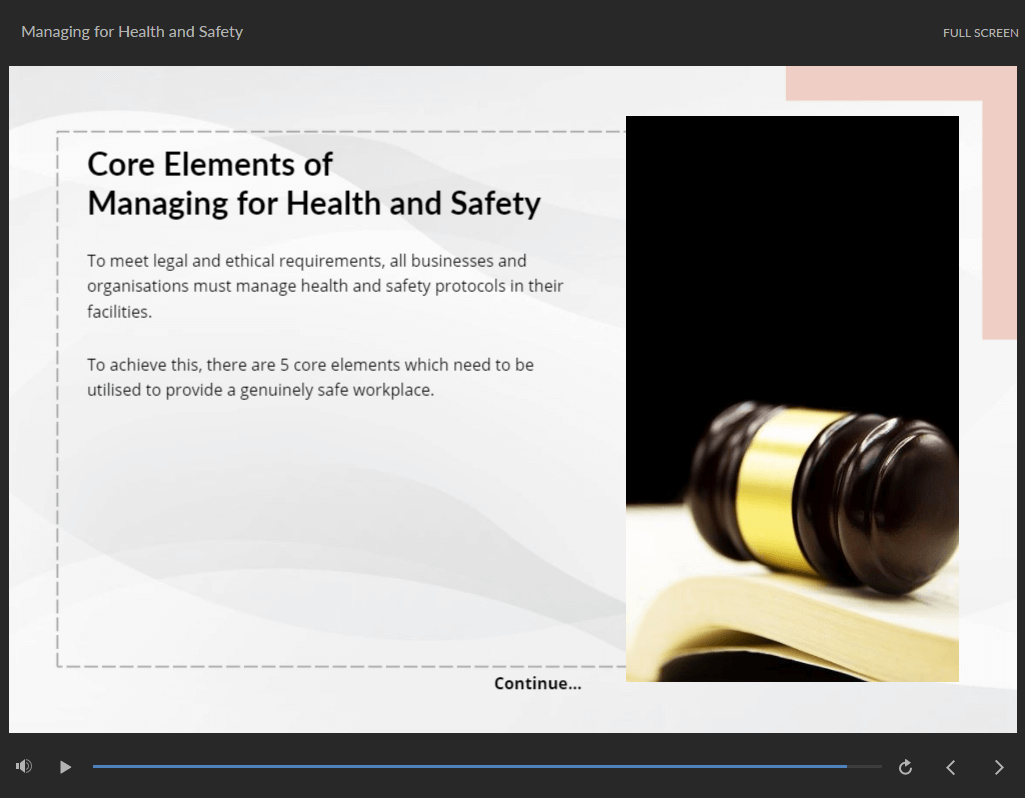Go to the previous slide with the left arrow
The width and height of the screenshot is (1025, 798).
[951, 767]
